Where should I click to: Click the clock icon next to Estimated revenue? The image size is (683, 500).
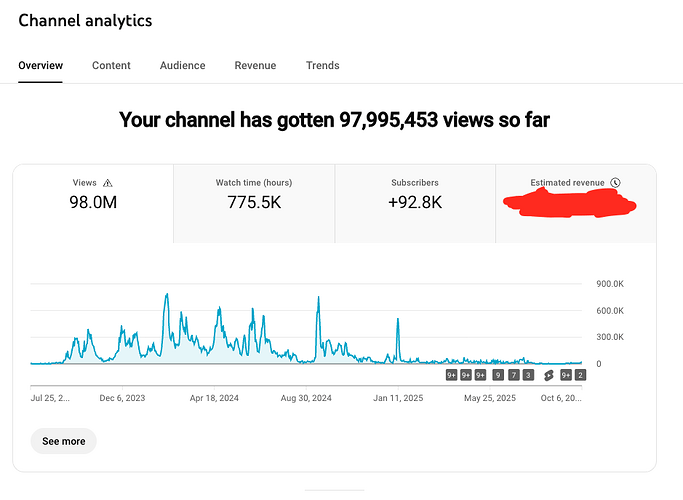(615, 183)
